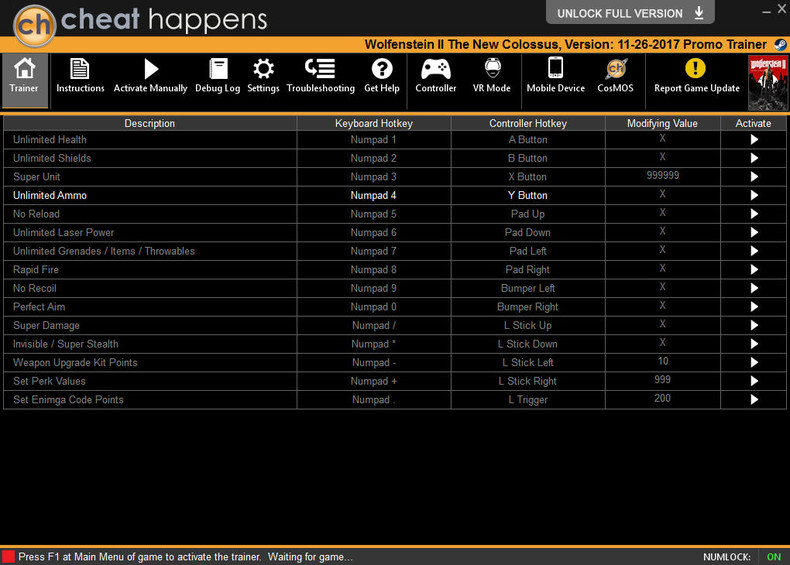Open the Trainer home tab

point(24,80)
